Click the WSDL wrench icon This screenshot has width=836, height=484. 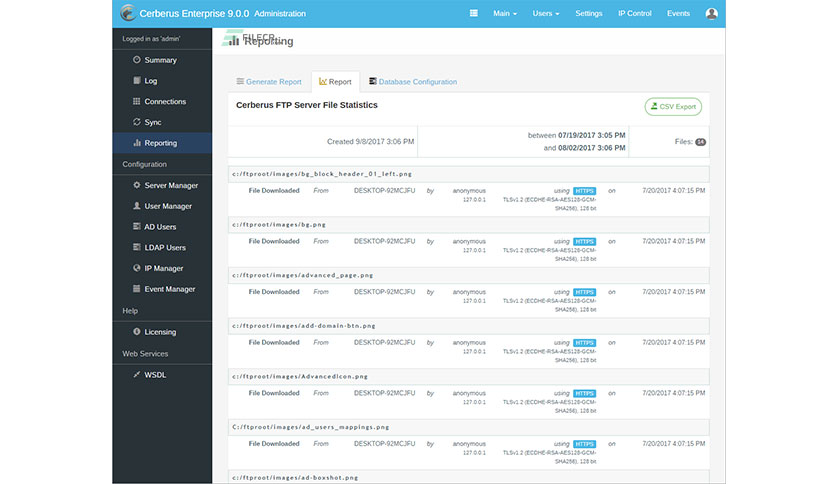(x=136, y=375)
